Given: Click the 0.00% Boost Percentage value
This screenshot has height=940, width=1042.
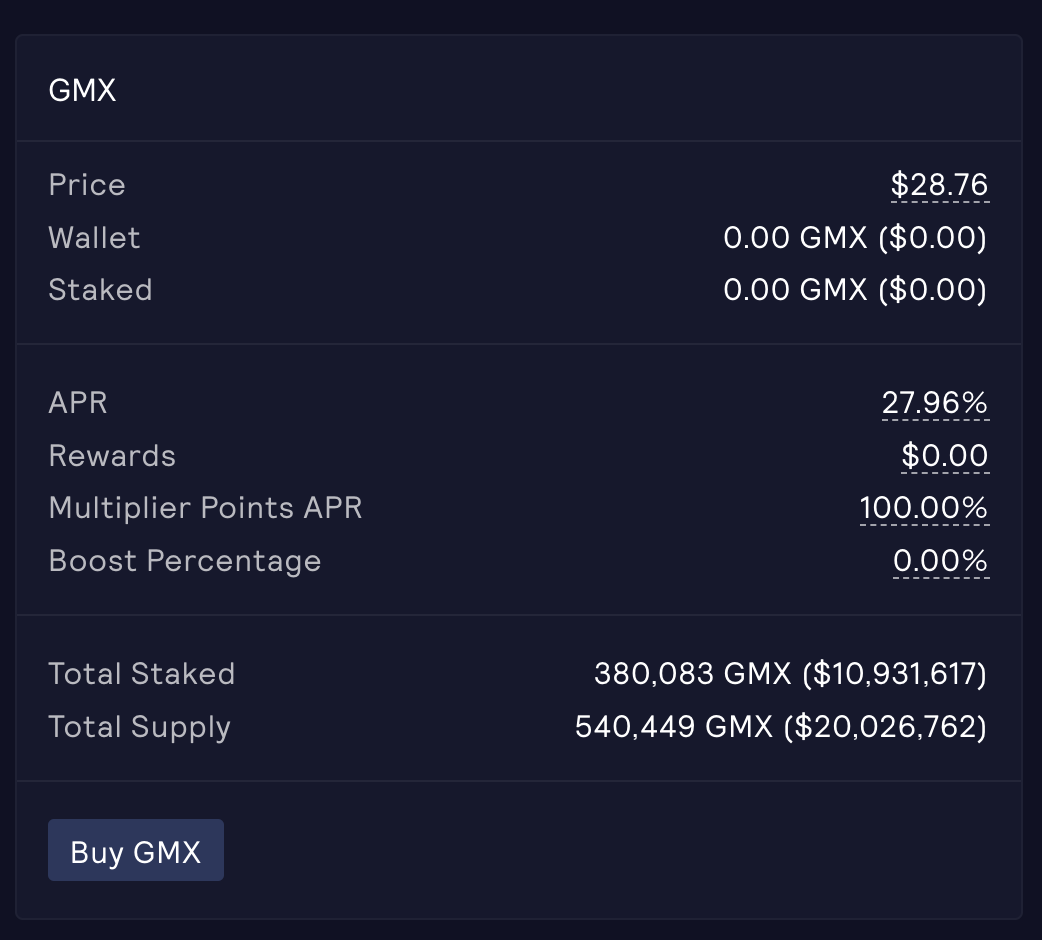Looking at the screenshot, I should tap(940, 561).
